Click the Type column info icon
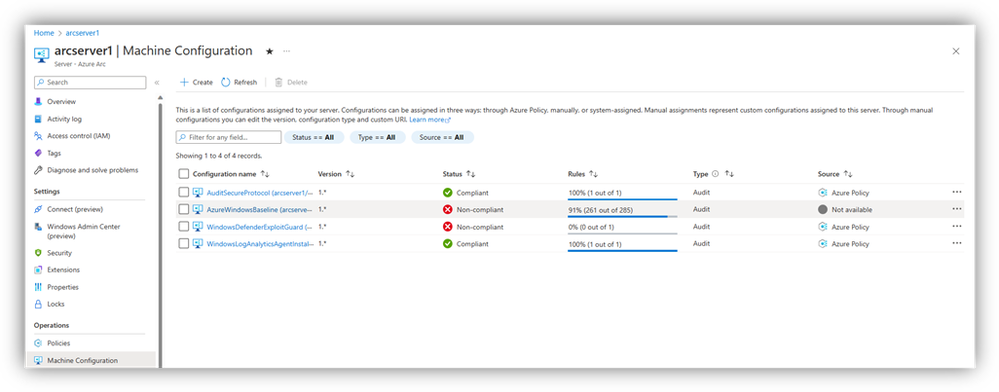999x392 pixels. [715, 174]
